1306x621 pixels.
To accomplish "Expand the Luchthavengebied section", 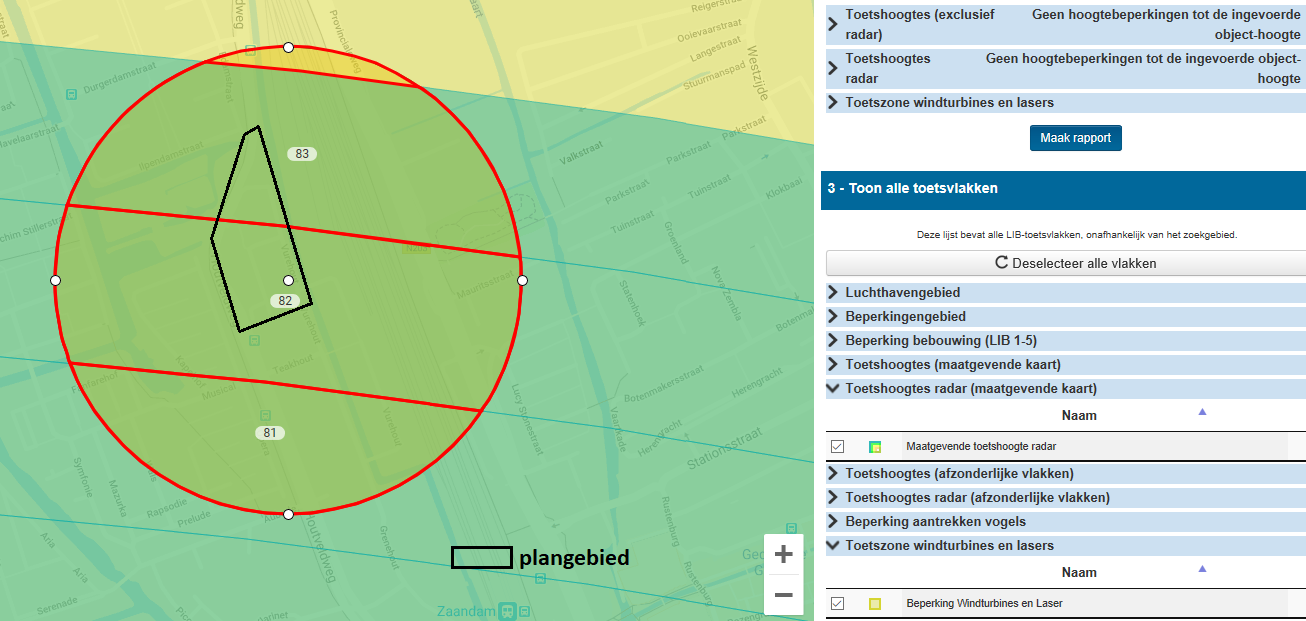I will point(902,293).
